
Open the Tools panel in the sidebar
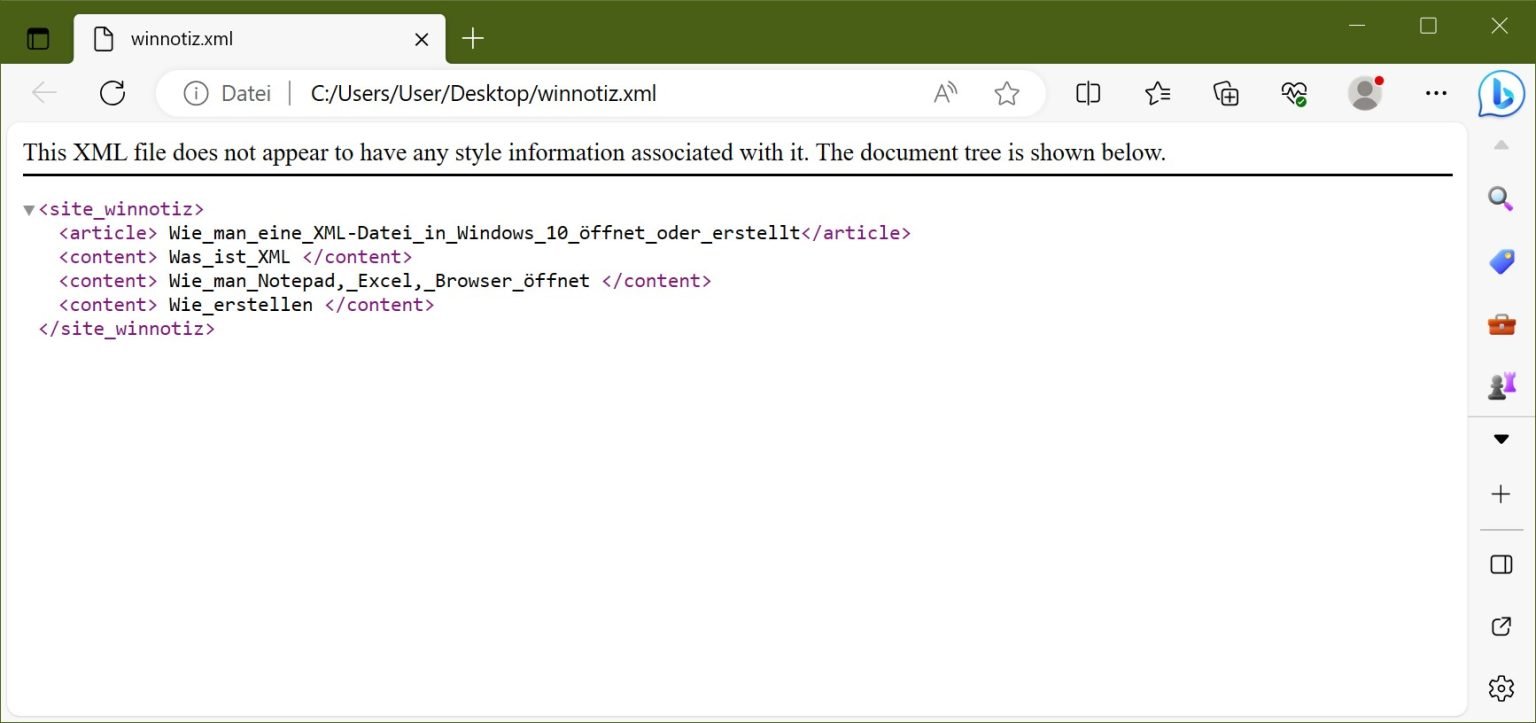point(1500,324)
